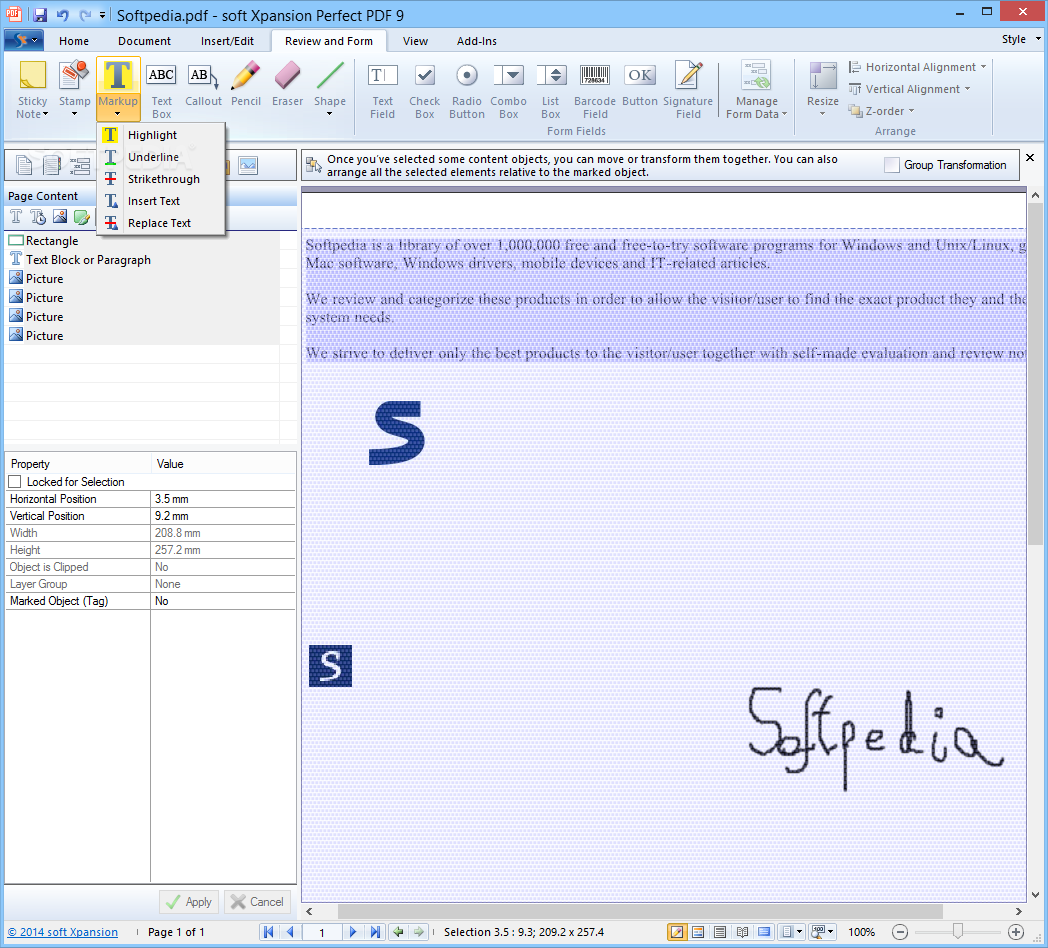
Task: Open Manage Form Data dropdown
Action: point(757,91)
